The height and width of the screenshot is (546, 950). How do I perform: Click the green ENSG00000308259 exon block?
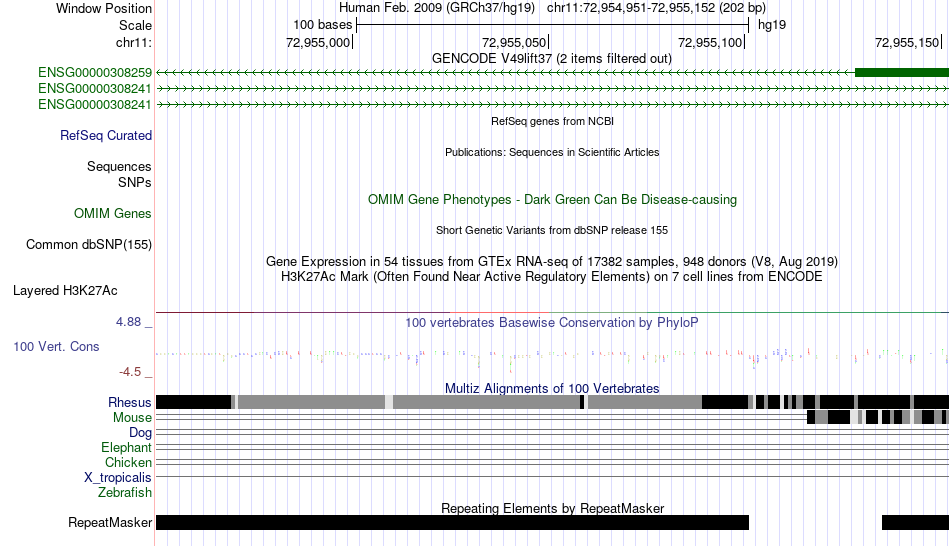pos(902,73)
